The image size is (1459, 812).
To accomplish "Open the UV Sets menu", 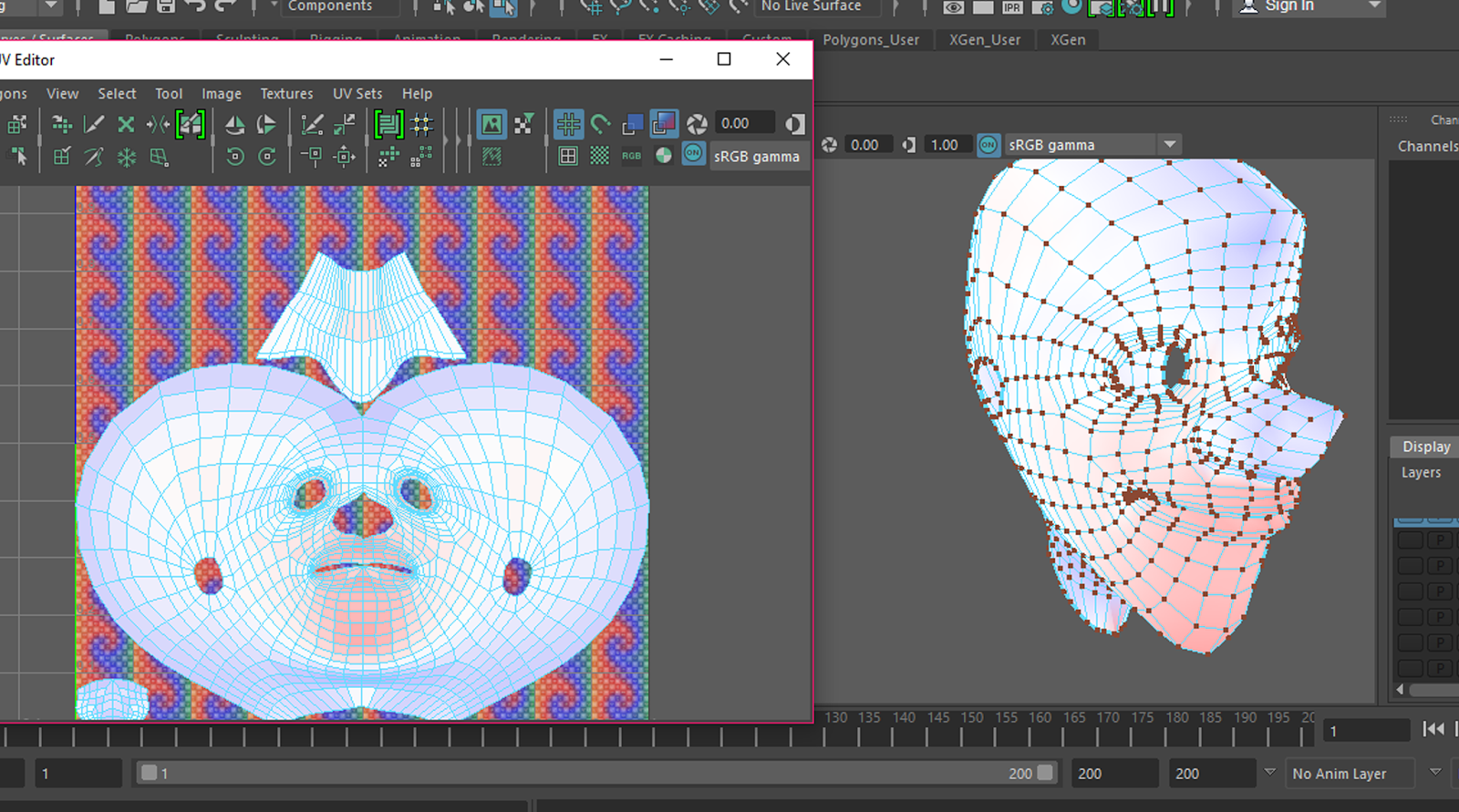I will (357, 94).
